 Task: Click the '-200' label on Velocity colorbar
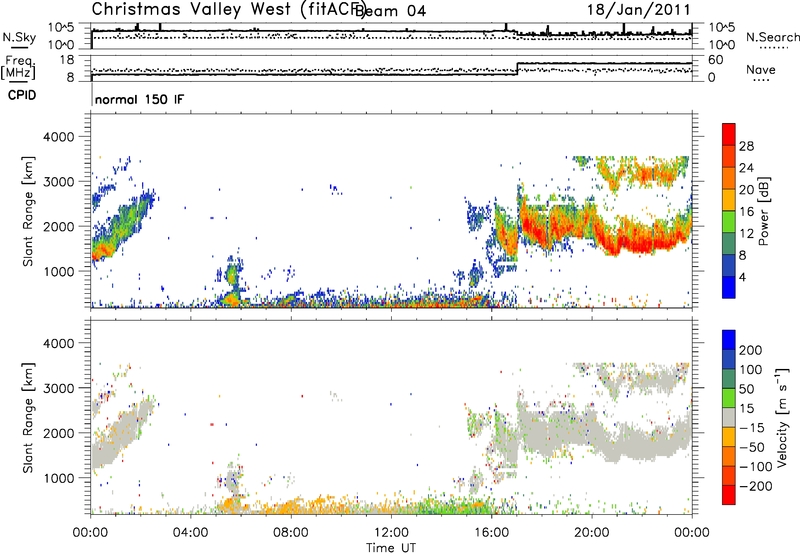[756, 486]
